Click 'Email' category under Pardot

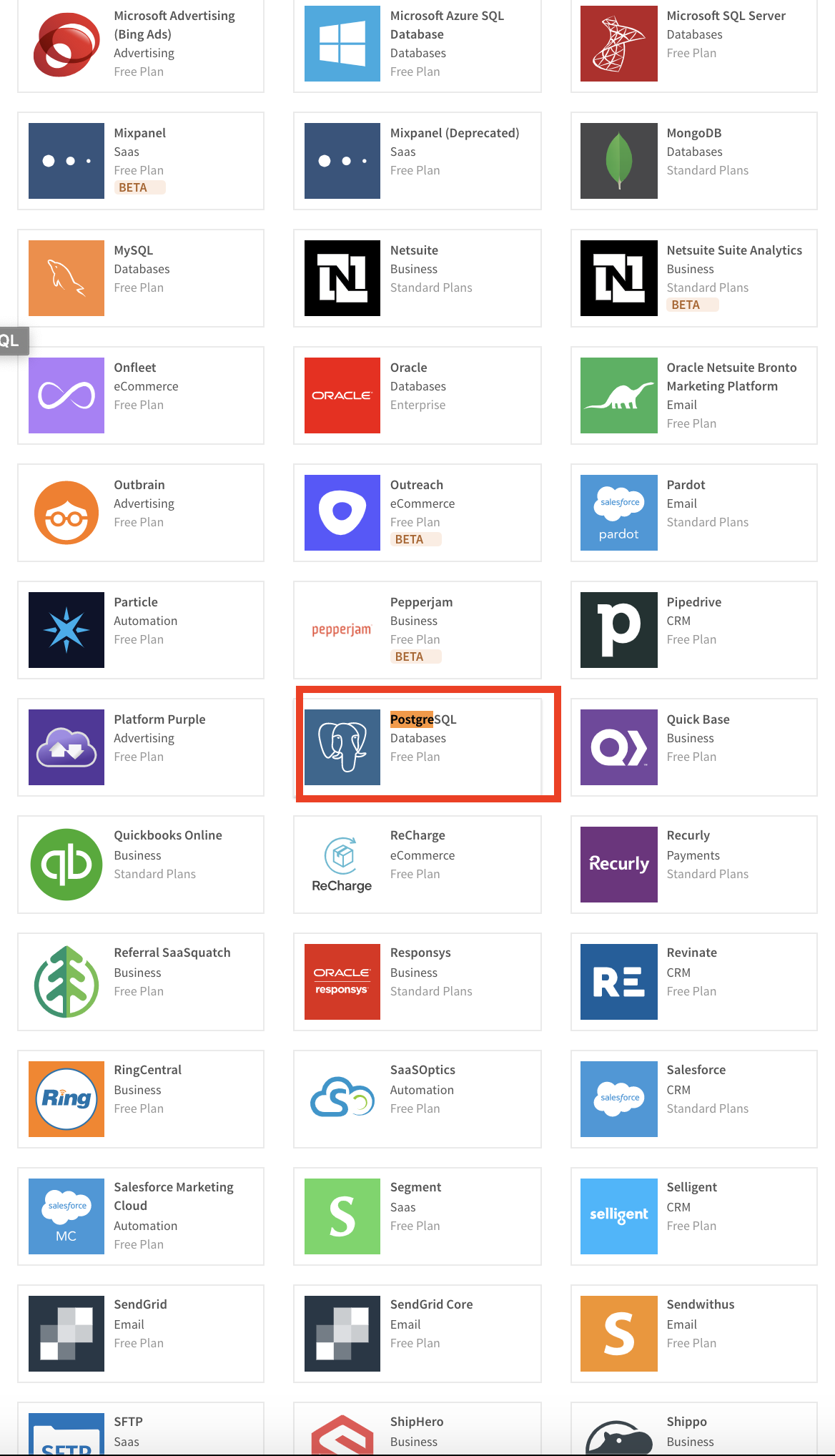(x=682, y=503)
